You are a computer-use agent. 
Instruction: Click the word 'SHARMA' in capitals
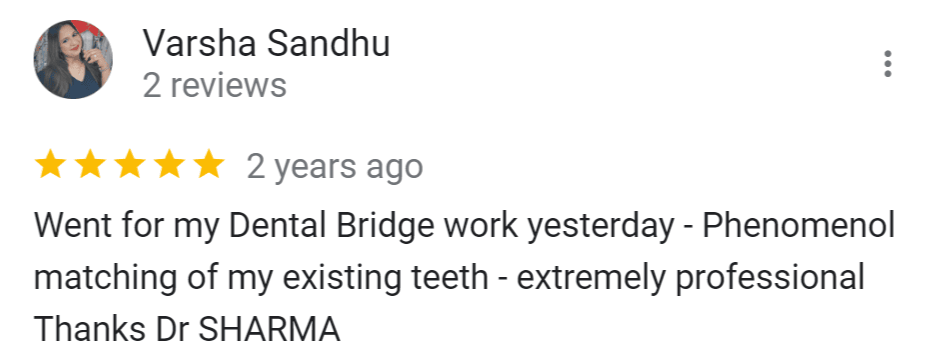coord(269,330)
